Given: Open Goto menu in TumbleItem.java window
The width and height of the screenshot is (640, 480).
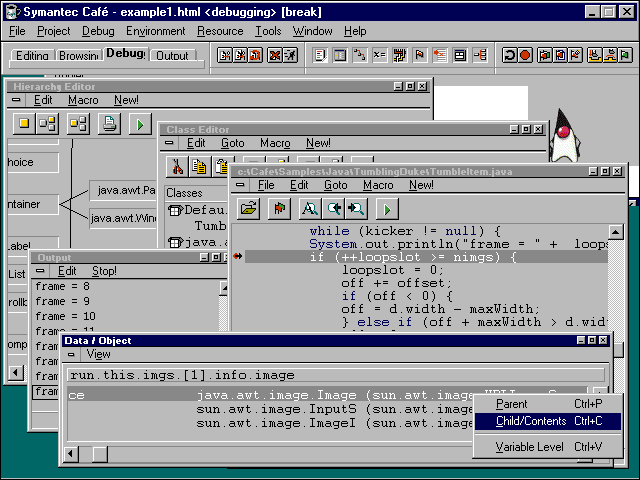Looking at the screenshot, I should pos(336,185).
